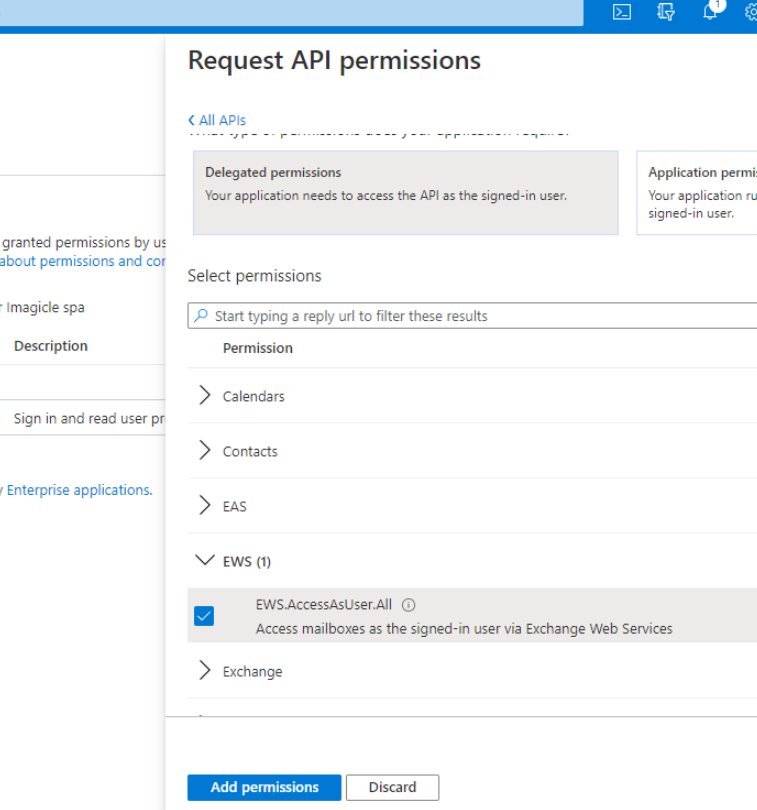Screen dimensions: 757x810
Task: Go back via All APIs link
Action: pyautogui.click(x=217, y=120)
